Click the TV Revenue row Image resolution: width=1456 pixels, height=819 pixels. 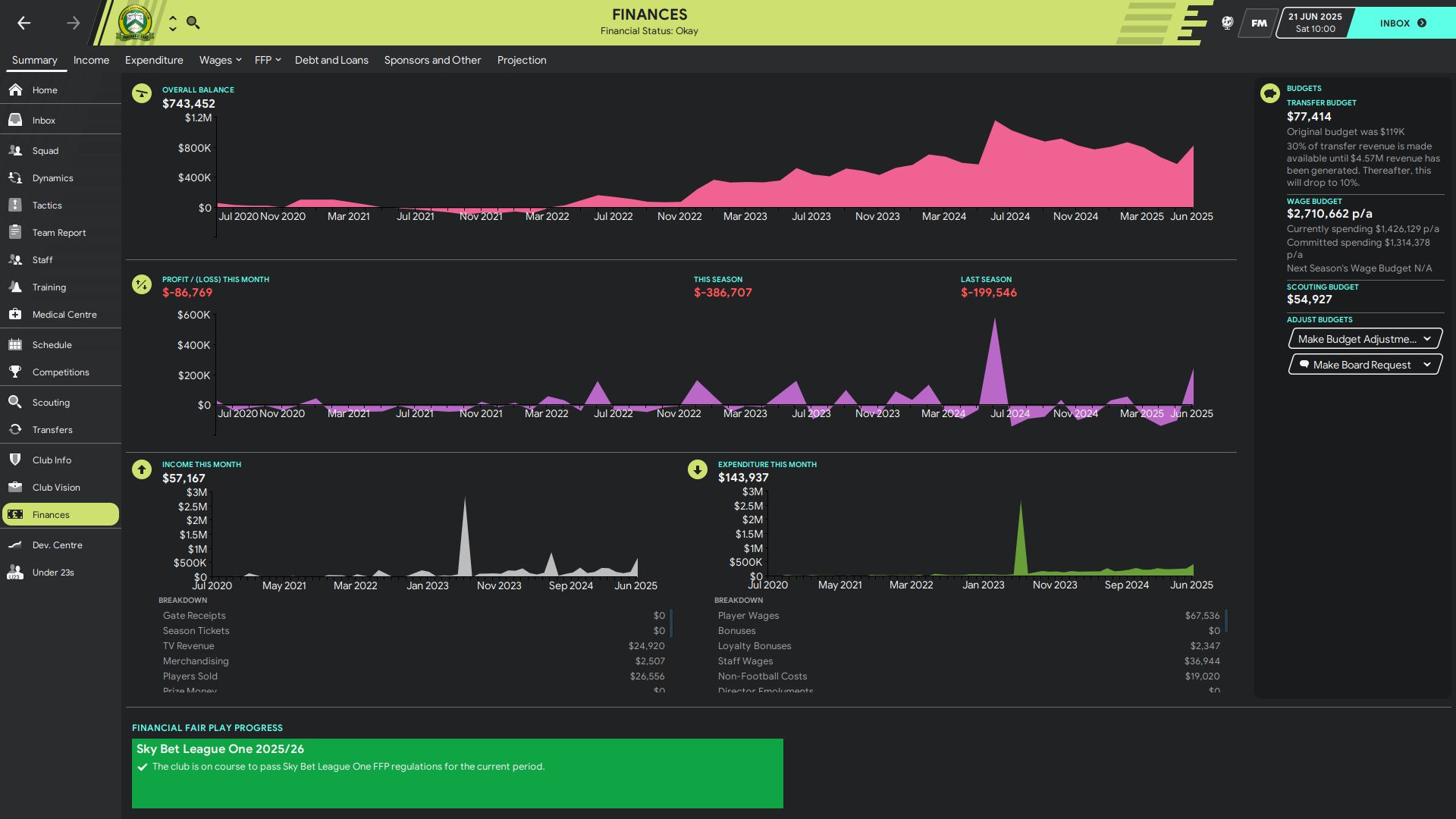(413, 646)
